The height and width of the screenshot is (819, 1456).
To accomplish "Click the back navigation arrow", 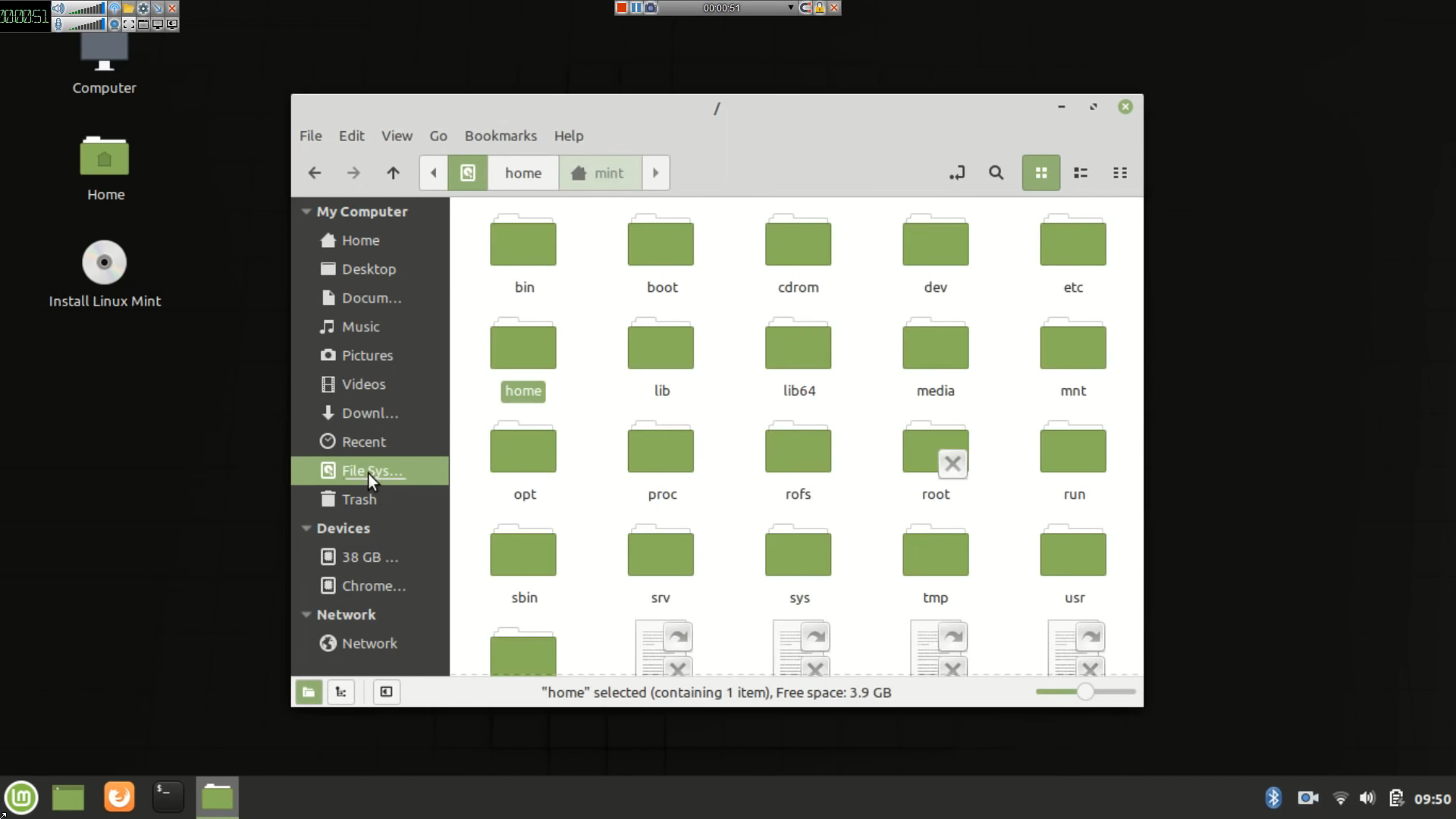I will 315,173.
